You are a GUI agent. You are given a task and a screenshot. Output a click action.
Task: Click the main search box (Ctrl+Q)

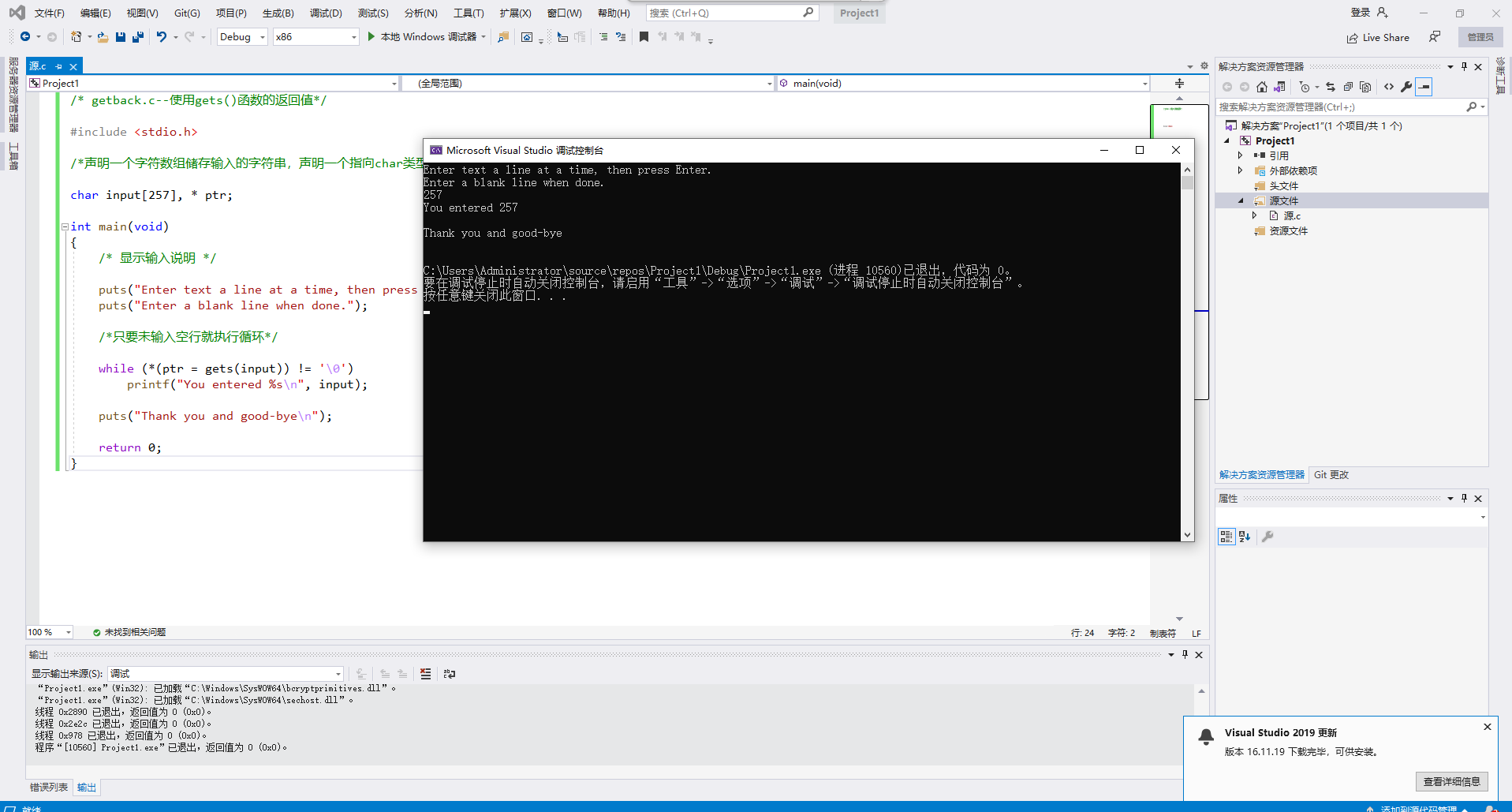pyautogui.click(x=732, y=13)
